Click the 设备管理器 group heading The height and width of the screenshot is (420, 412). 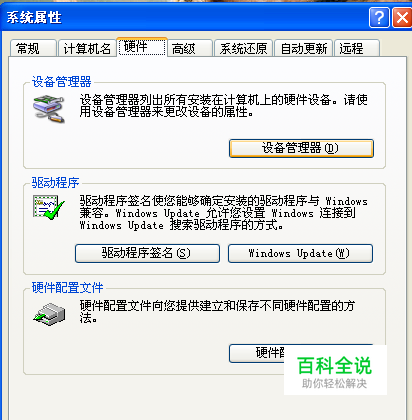[61, 82]
